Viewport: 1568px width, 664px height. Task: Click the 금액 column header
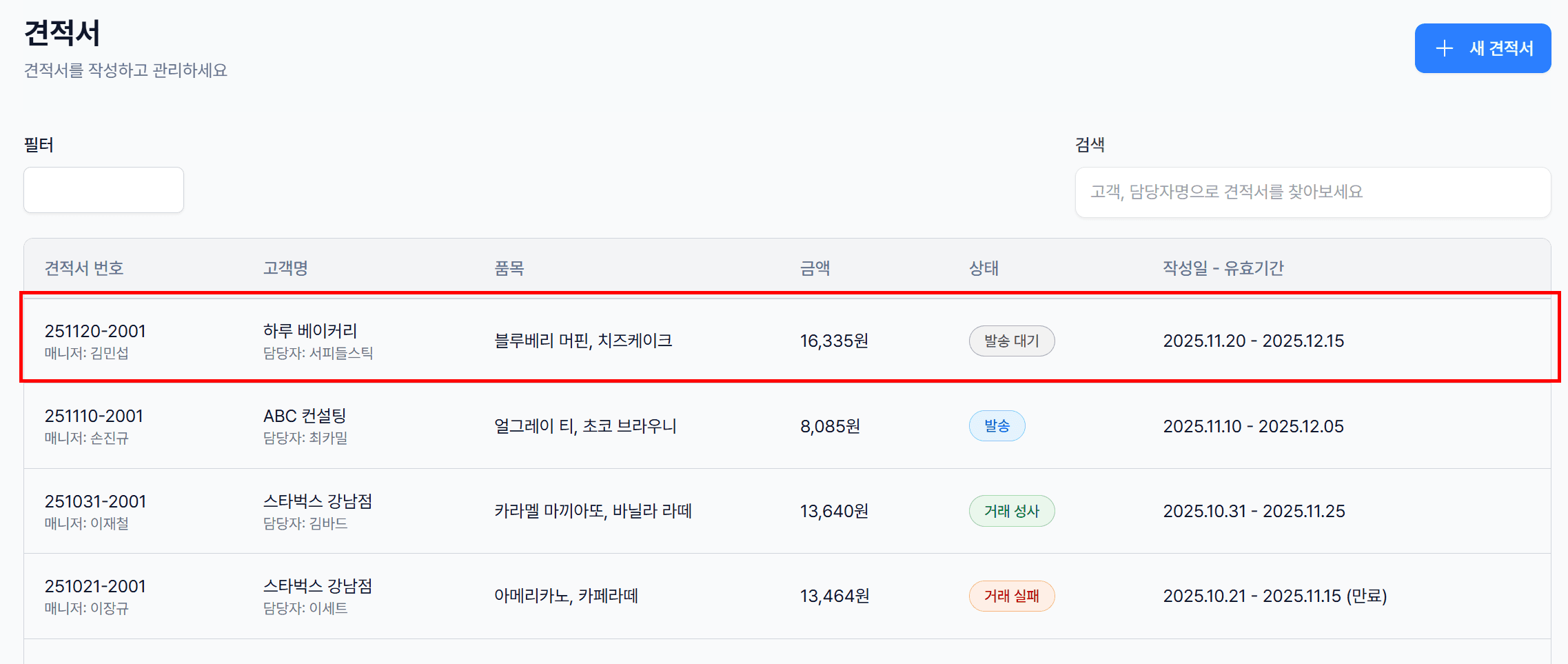tap(815, 268)
